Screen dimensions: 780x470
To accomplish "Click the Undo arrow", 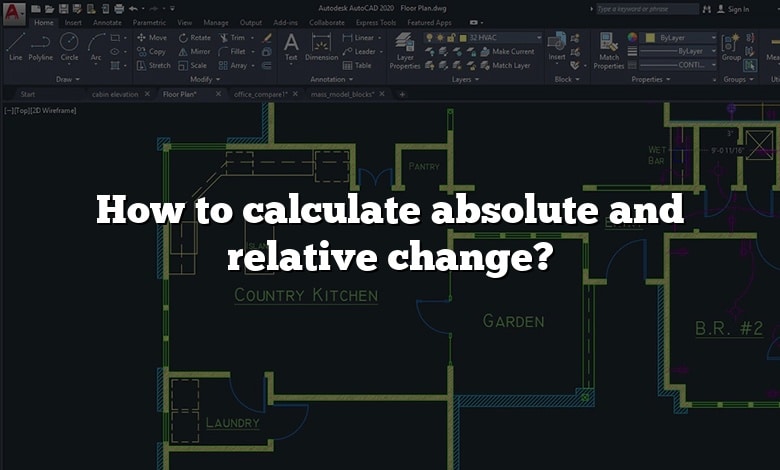I will point(133,8).
